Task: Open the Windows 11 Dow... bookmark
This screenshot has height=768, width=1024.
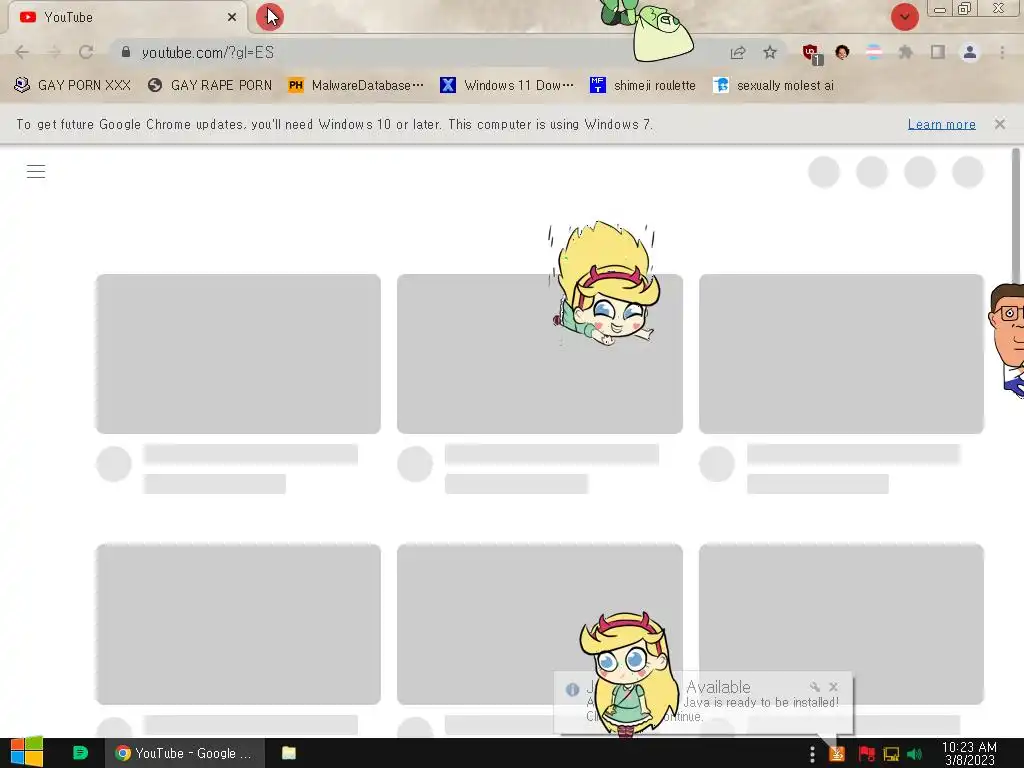Action: [x=507, y=85]
